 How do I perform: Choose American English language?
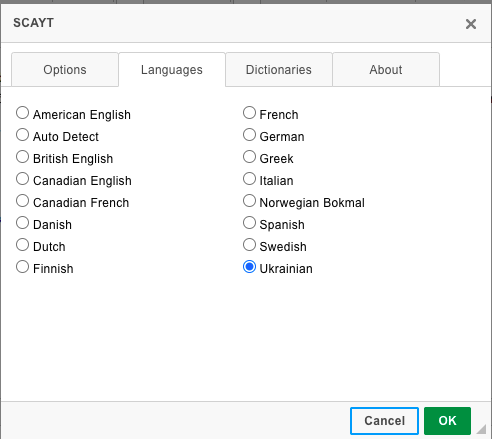(x=22, y=113)
